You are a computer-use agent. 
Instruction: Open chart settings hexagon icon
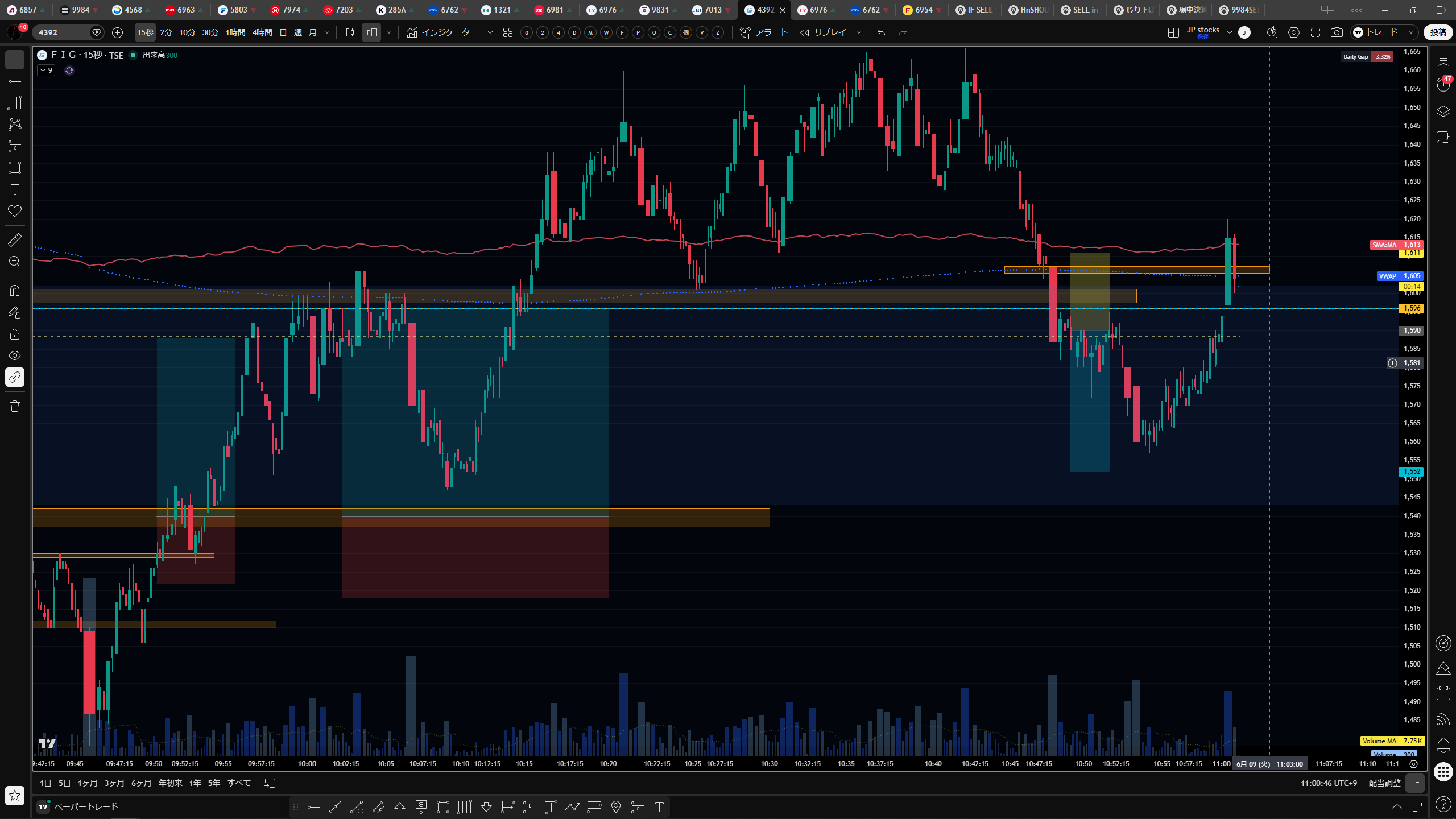[1294, 32]
